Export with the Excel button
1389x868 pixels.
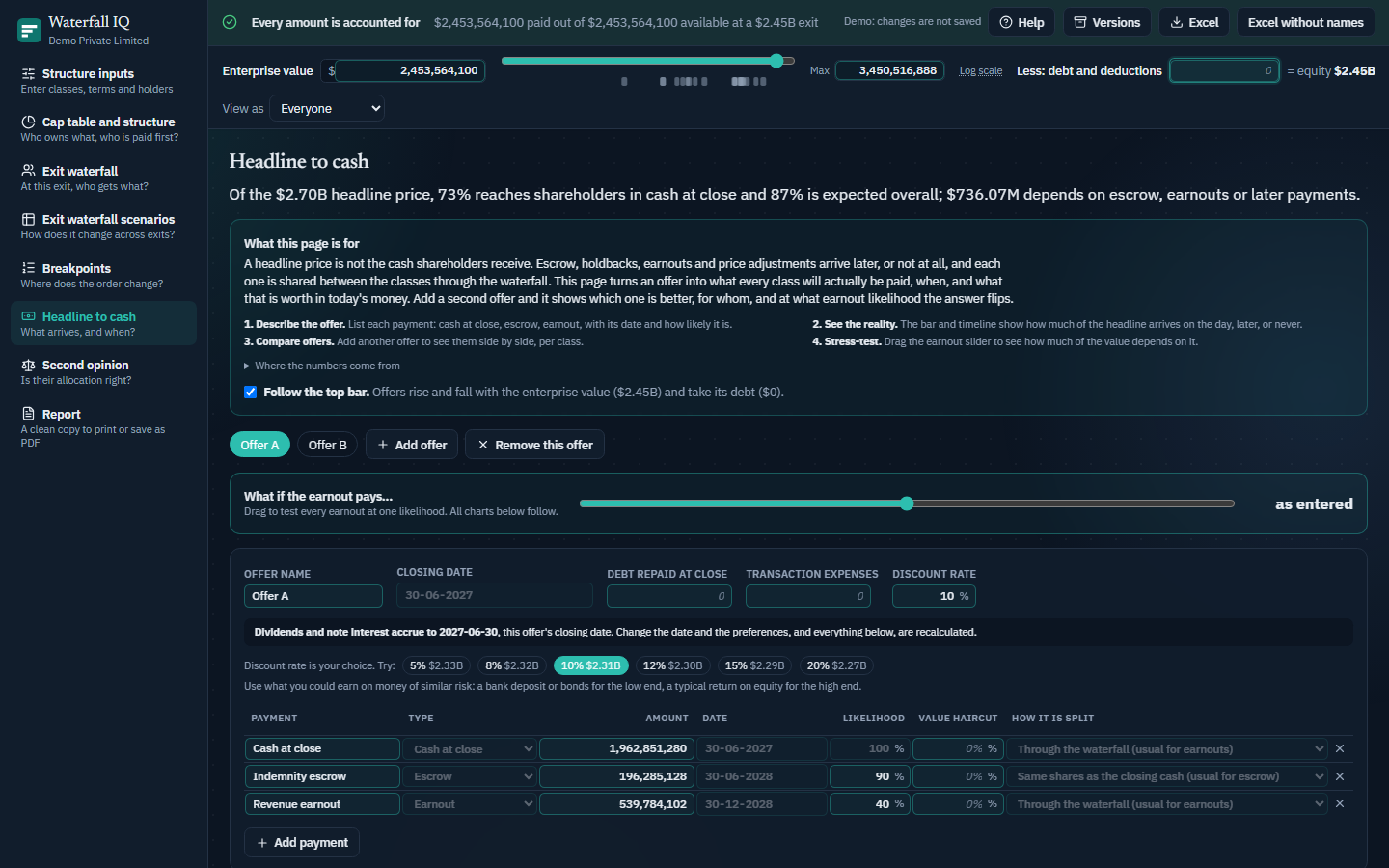[1194, 22]
